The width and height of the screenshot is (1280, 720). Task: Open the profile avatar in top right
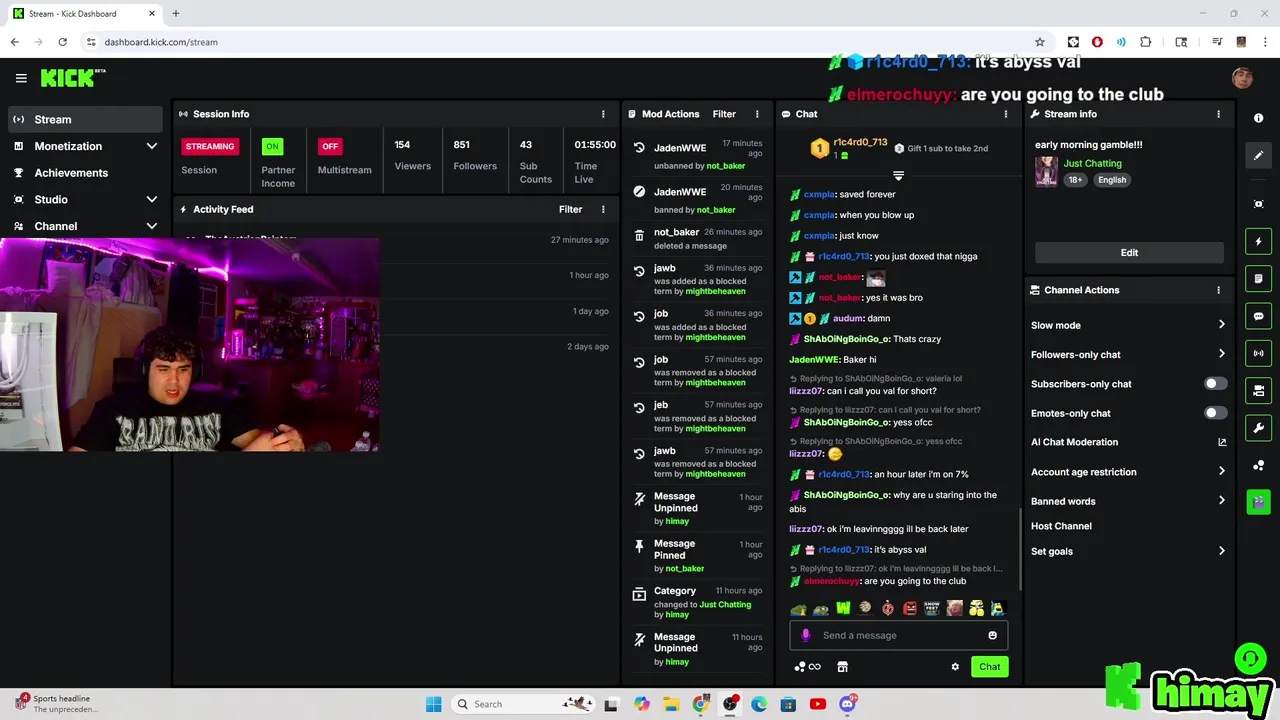[1242, 78]
